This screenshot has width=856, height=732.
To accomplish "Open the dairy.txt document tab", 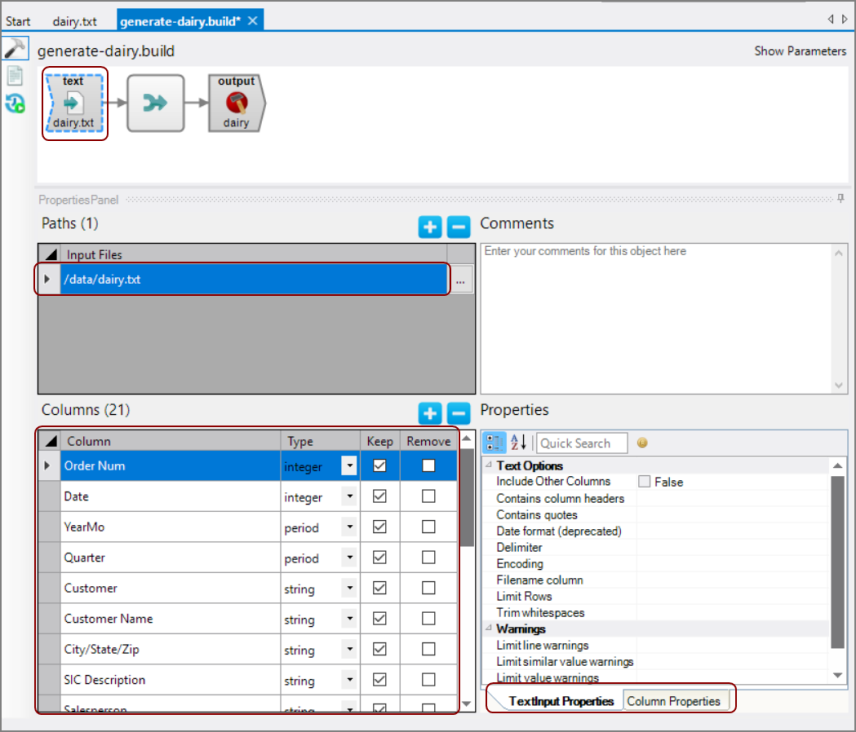I will (74, 21).
